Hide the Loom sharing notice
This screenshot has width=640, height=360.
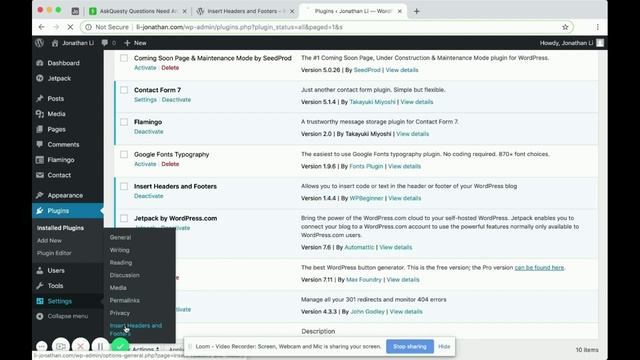point(444,347)
